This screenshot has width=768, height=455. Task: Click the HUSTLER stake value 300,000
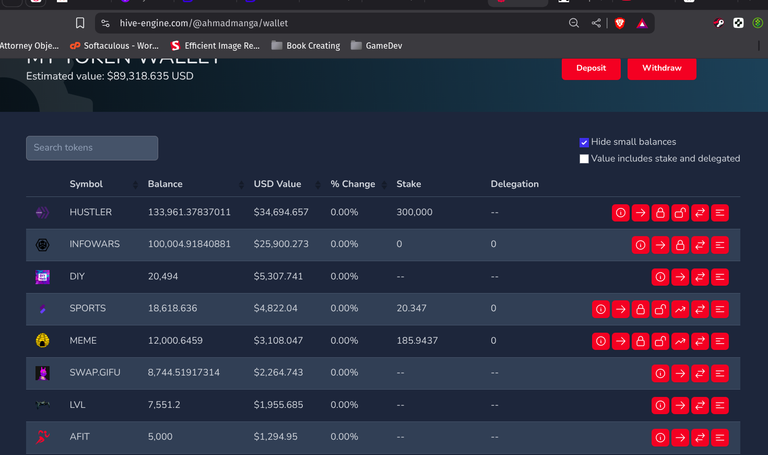[414, 212]
